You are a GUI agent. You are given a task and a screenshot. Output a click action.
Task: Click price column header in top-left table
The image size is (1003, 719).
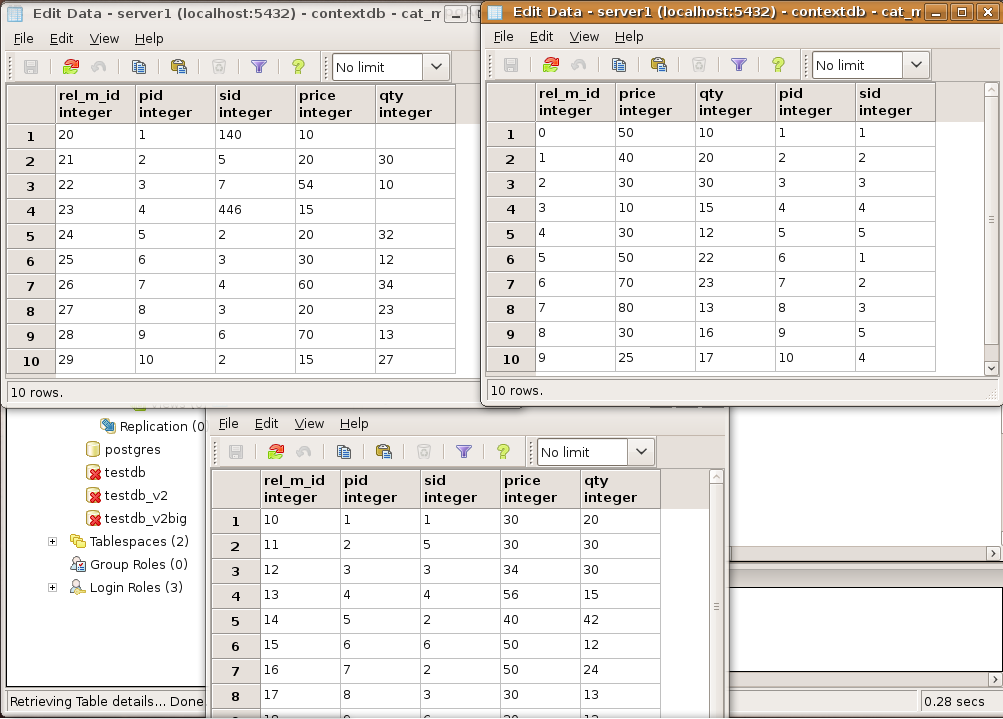pyautogui.click(x=335, y=104)
